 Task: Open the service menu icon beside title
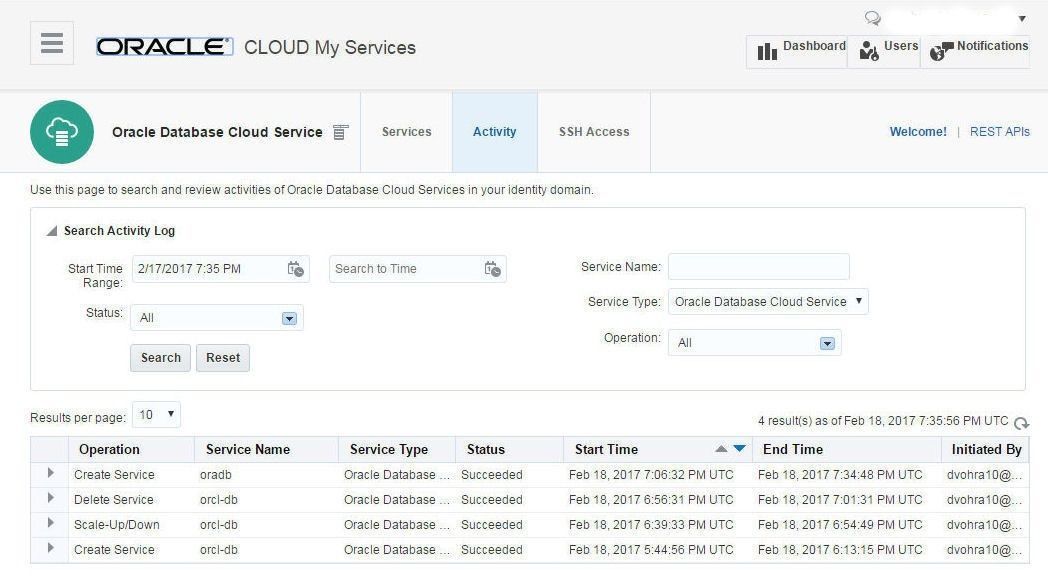point(340,132)
